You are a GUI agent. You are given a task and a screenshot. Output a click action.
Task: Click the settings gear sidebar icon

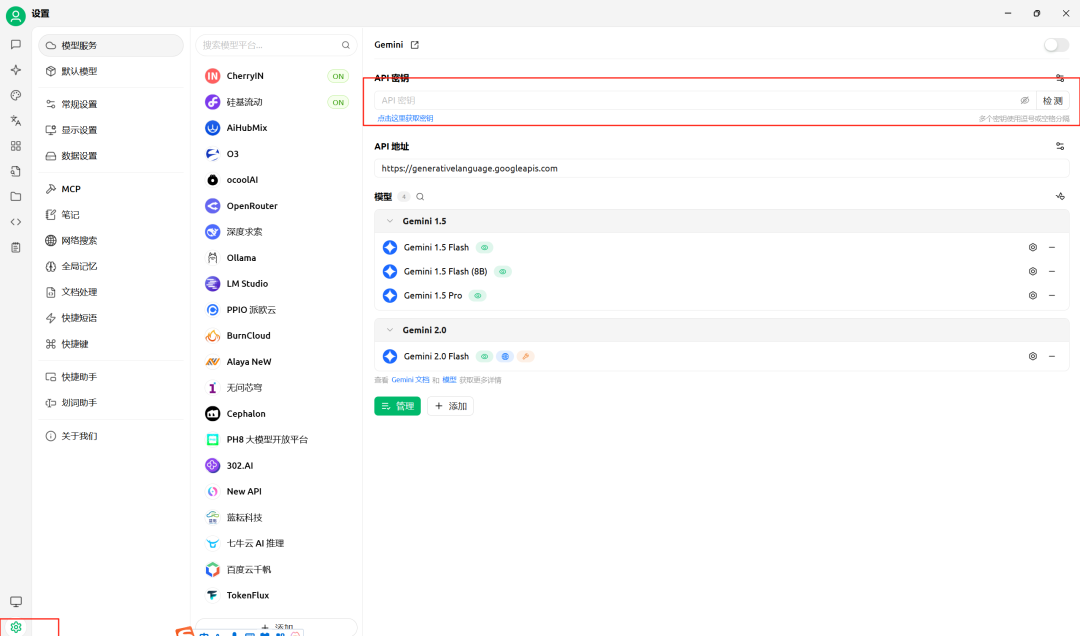tap(16, 627)
